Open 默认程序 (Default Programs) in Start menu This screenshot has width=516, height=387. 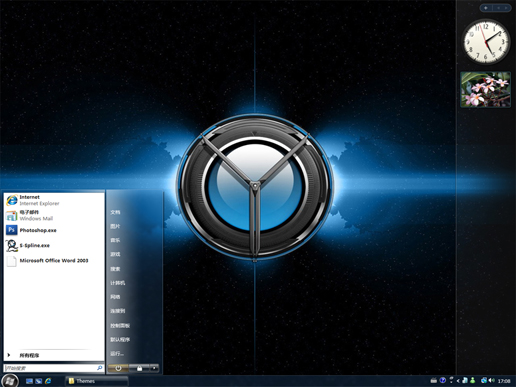[x=120, y=339]
